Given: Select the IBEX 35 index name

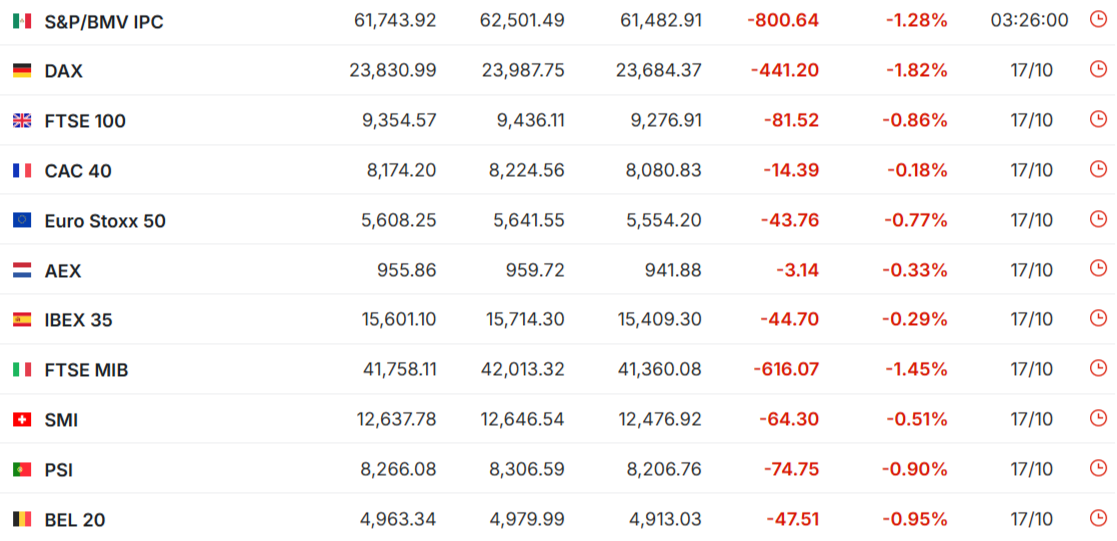Looking at the screenshot, I should click(78, 321).
